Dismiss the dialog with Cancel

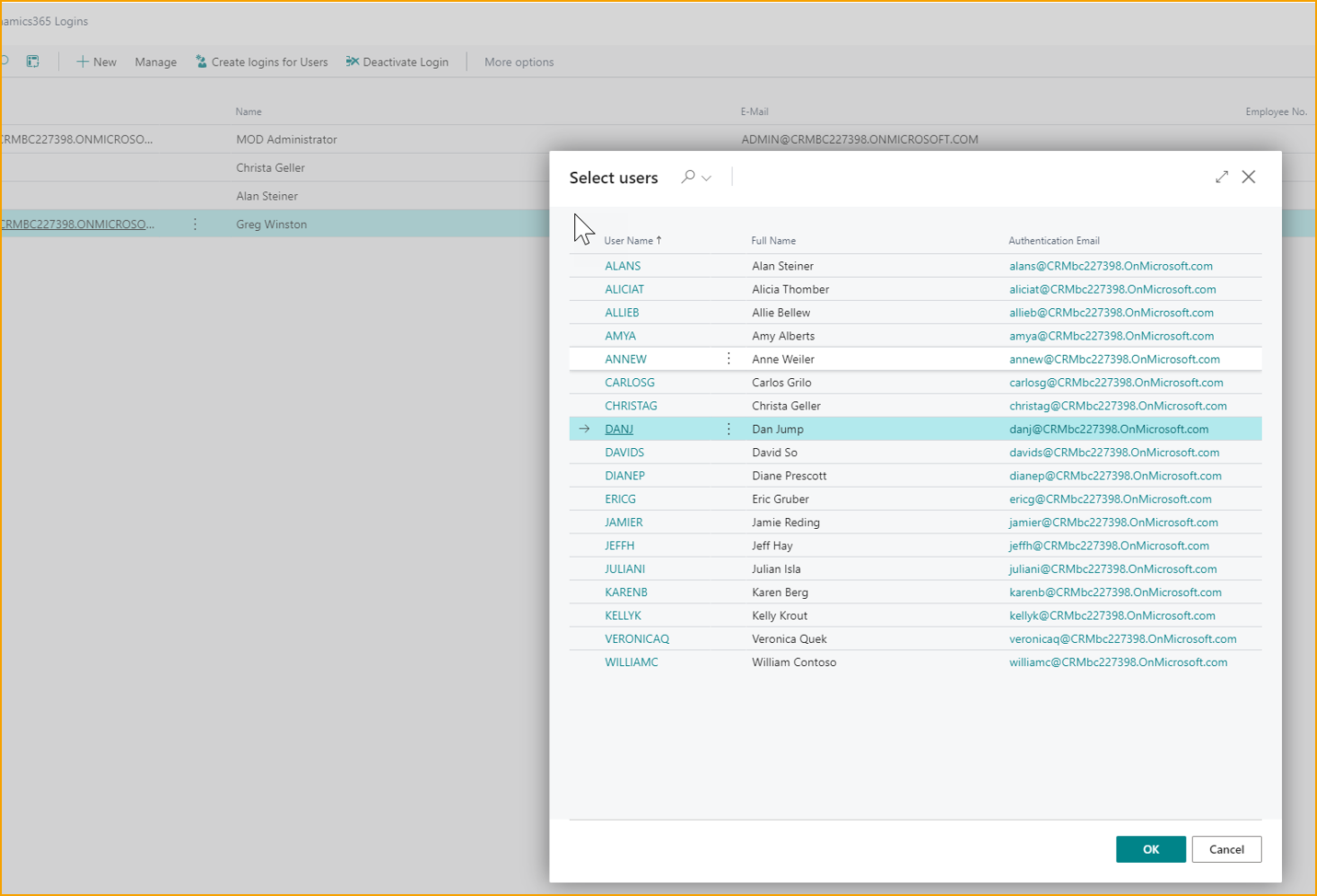coord(1226,849)
